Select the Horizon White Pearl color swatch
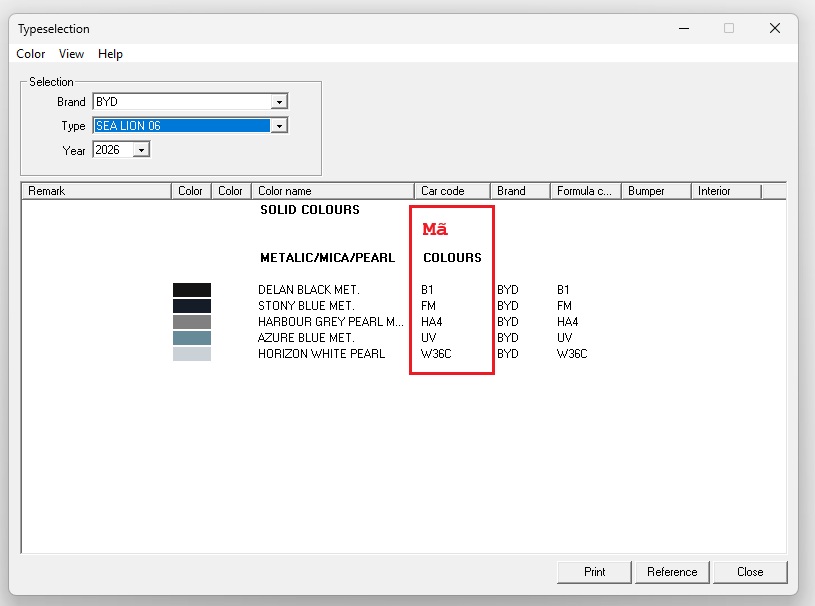 point(192,354)
